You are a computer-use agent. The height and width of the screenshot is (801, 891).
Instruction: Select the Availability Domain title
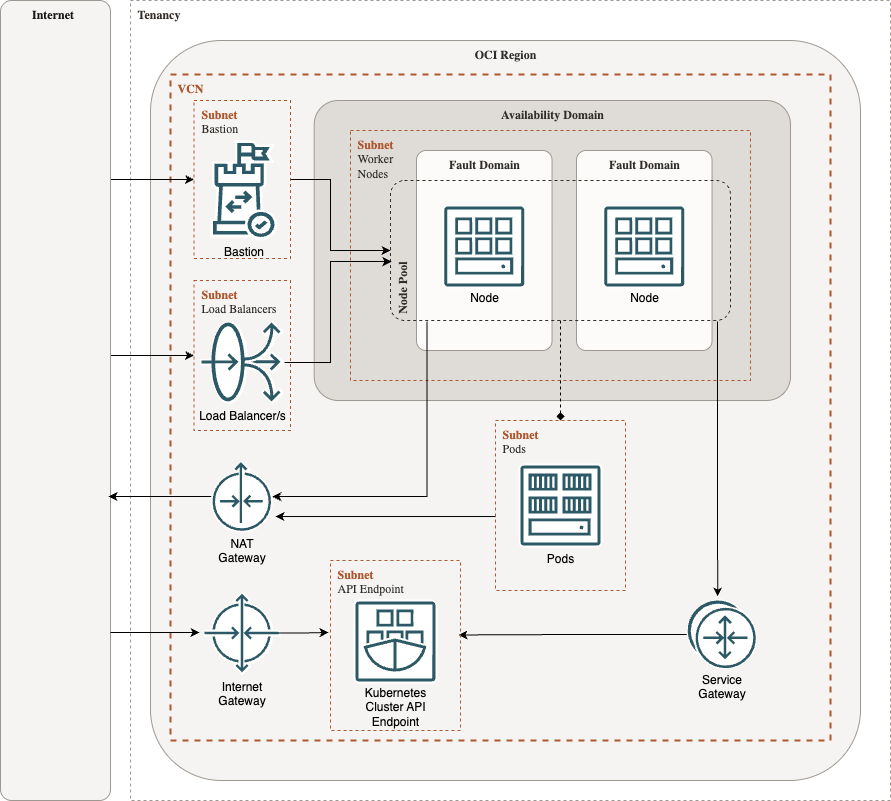click(552, 115)
